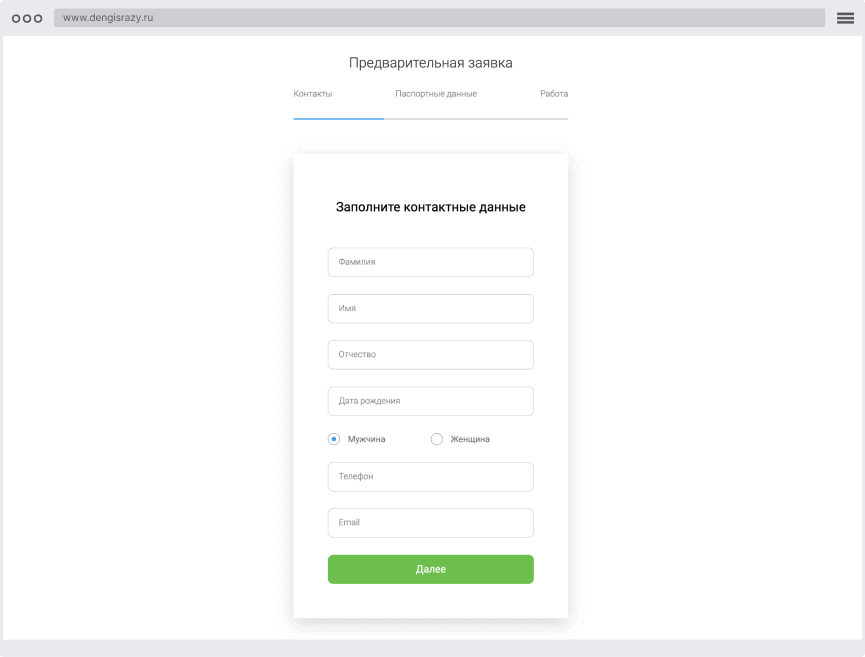Screen dimensions: 865x657
Task: Click the third browser window circle
Action: pos(38,18)
